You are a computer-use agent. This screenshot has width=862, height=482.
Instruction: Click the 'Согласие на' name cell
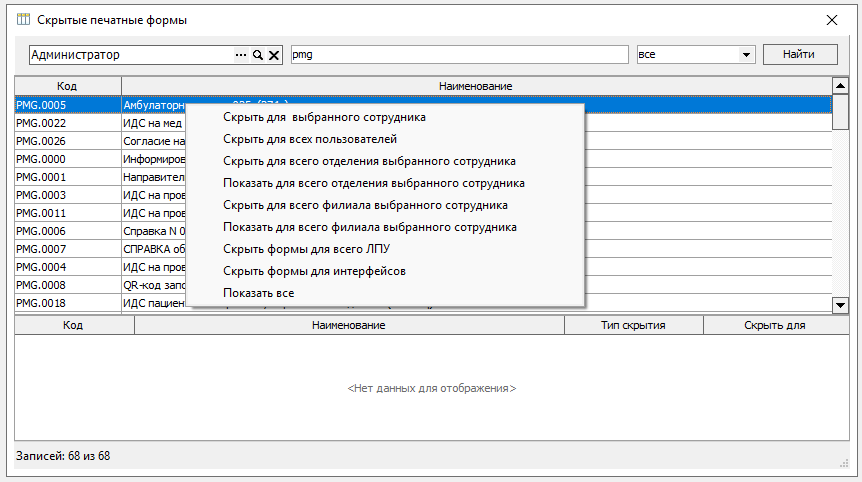pyautogui.click(x=154, y=141)
